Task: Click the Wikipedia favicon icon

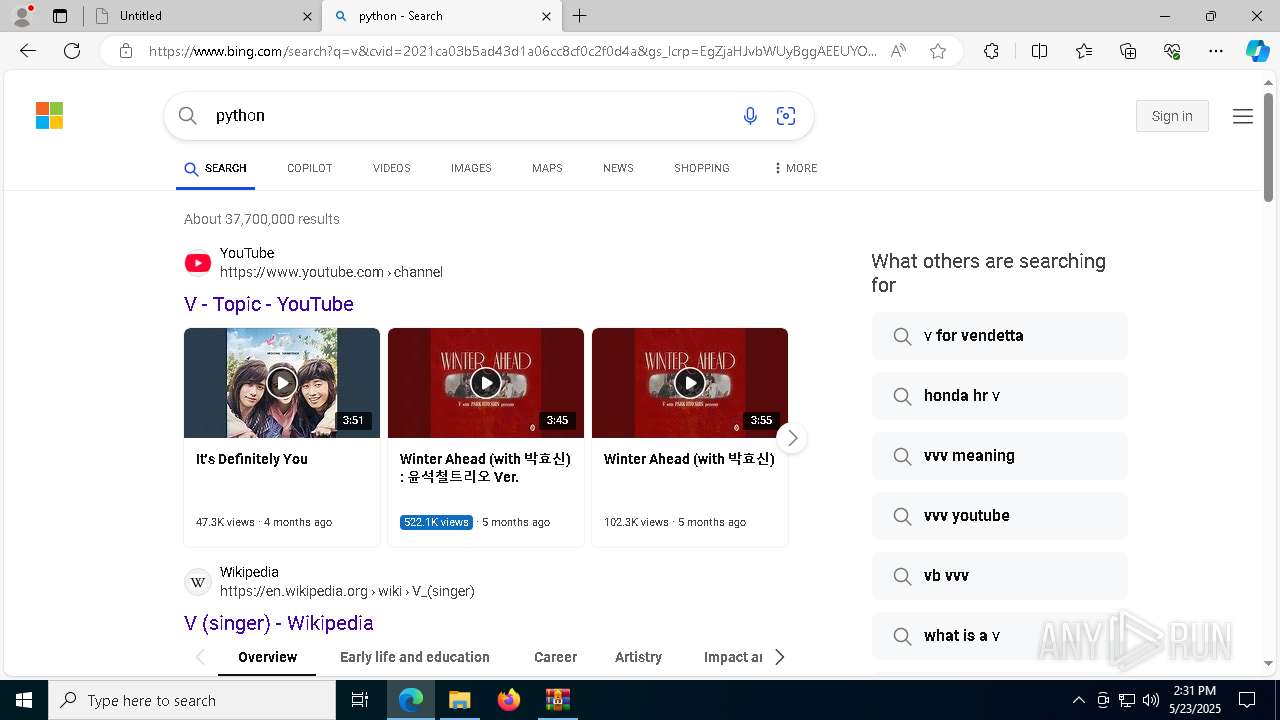Action: pos(198,582)
